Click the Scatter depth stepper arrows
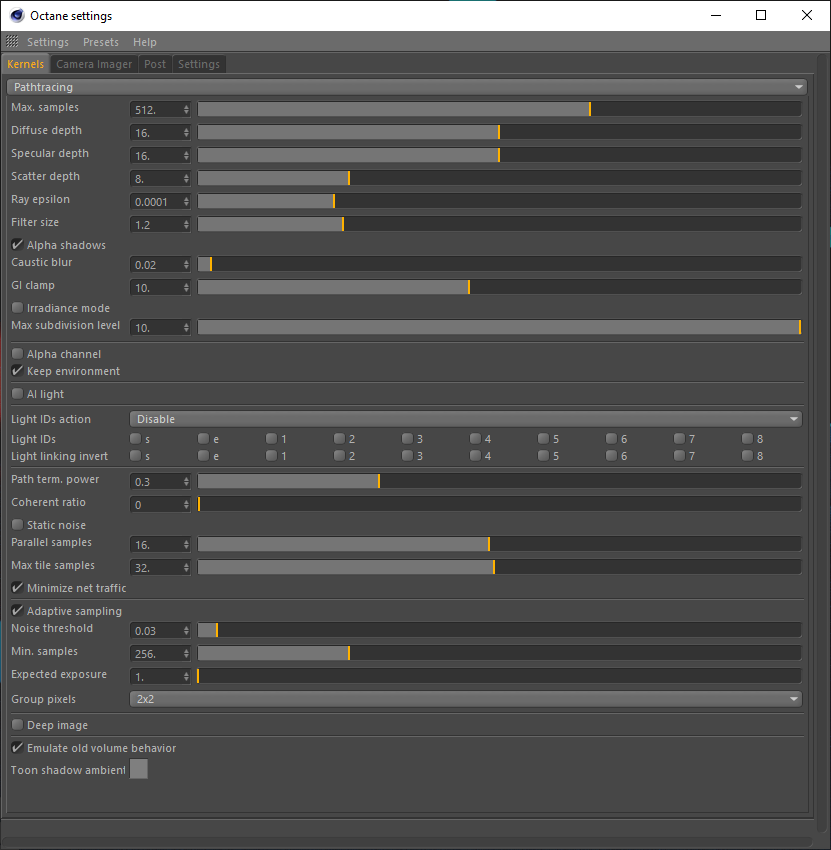Image resolution: width=831 pixels, height=850 pixels. [186, 178]
